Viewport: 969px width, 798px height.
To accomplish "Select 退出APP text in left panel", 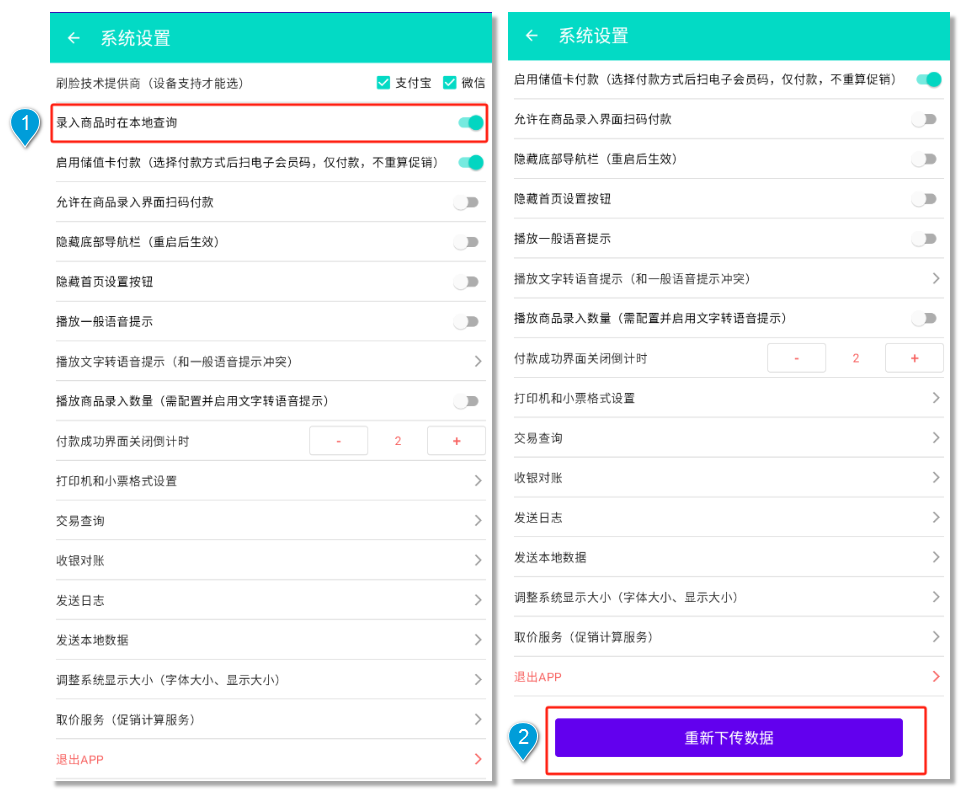I will tap(80, 760).
